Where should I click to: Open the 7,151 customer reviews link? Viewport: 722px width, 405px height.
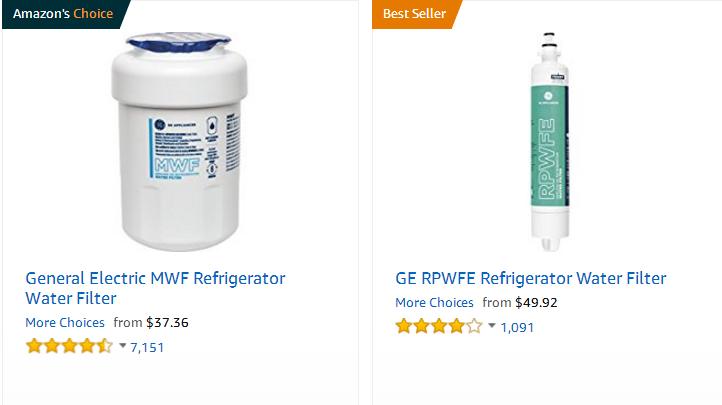coord(147,347)
